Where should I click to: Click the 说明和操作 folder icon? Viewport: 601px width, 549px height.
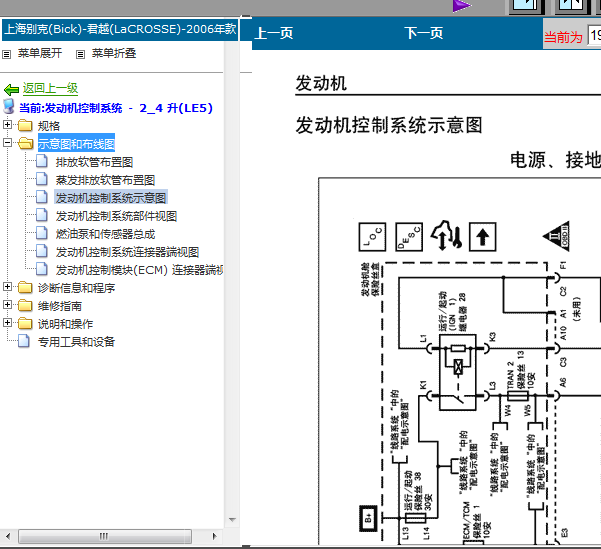point(25,323)
